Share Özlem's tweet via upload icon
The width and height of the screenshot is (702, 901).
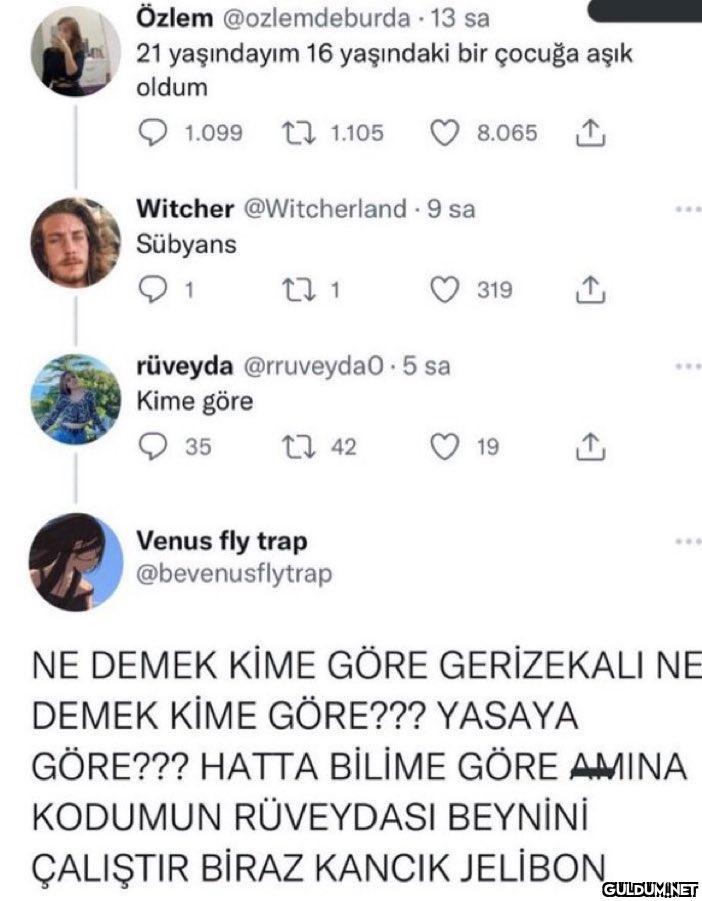[591, 133]
